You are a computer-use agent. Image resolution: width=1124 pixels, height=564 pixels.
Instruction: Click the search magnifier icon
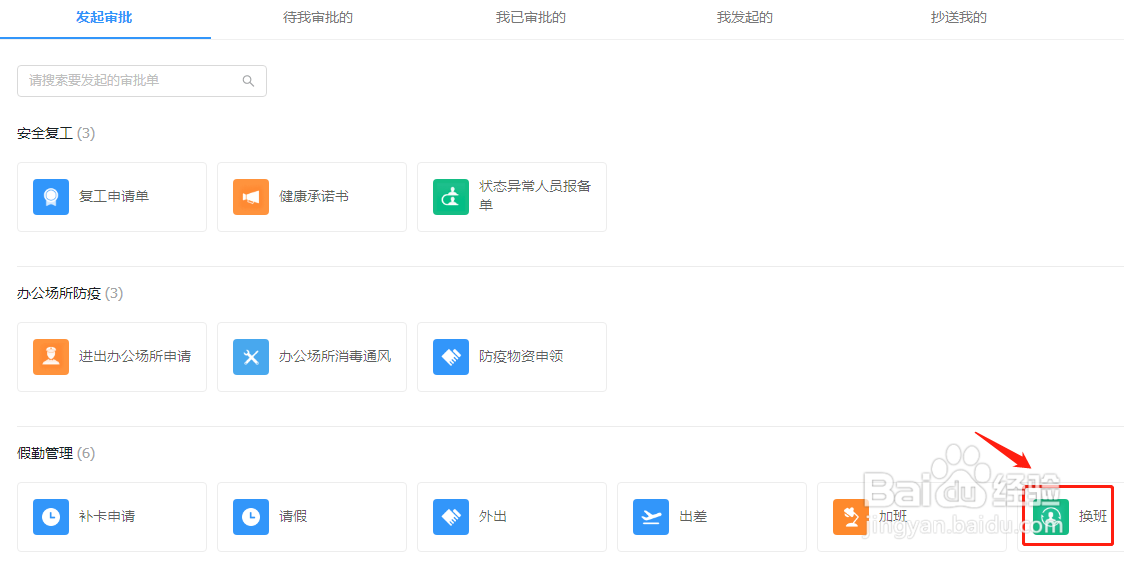(x=248, y=81)
